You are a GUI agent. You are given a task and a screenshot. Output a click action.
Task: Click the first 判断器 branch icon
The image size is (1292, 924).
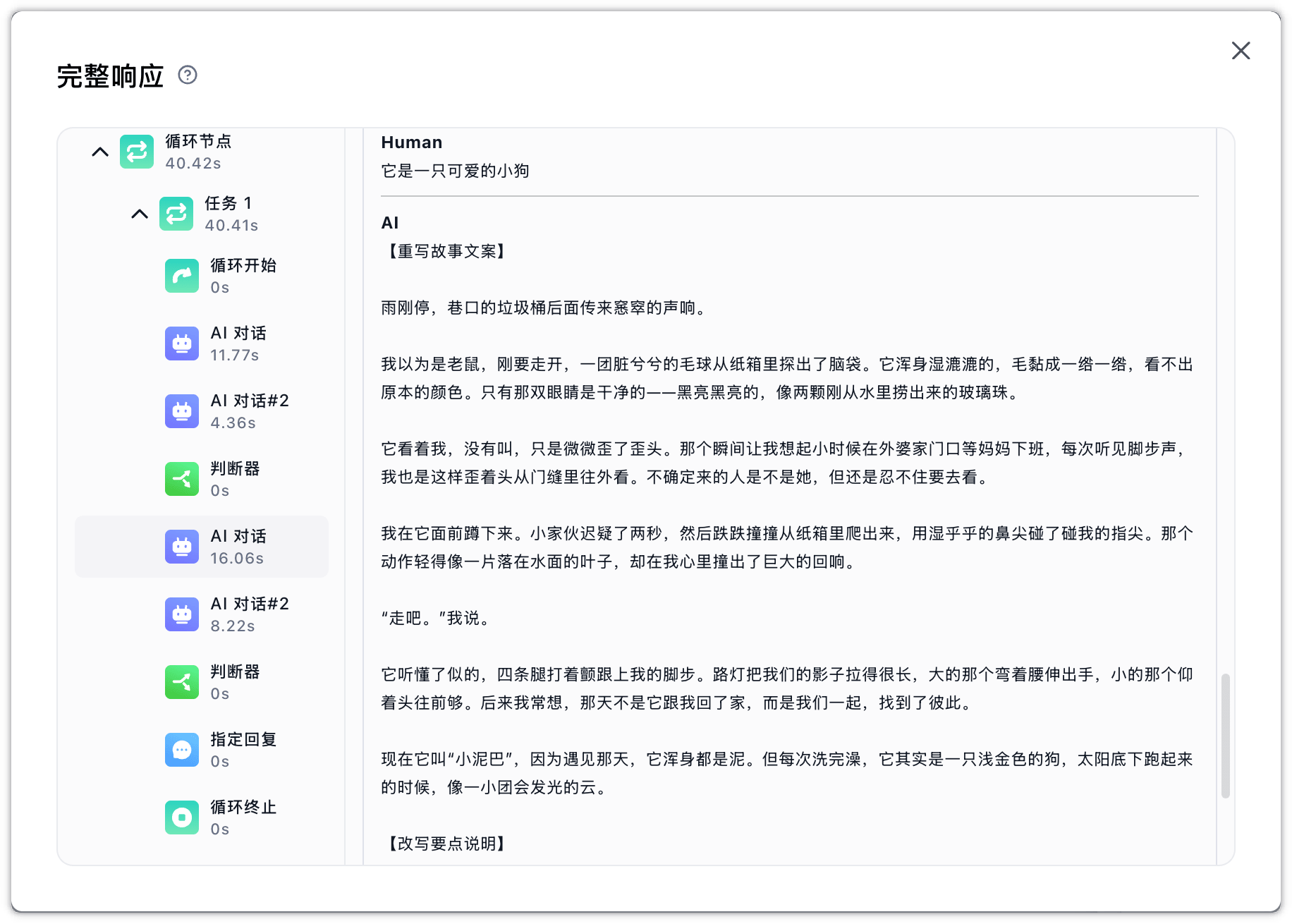(x=182, y=479)
